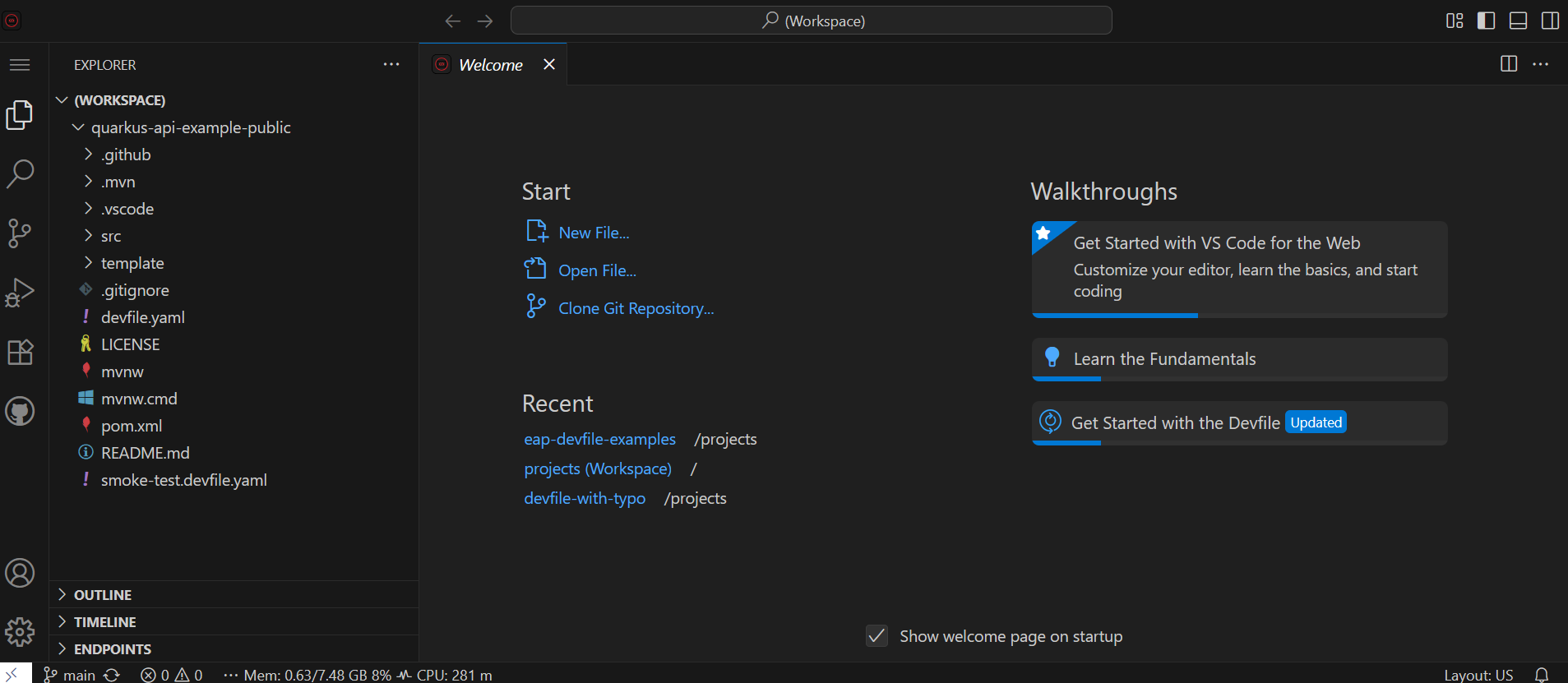Open the Accounts menu icon
Screen dimensions: 1568x683
[20, 573]
